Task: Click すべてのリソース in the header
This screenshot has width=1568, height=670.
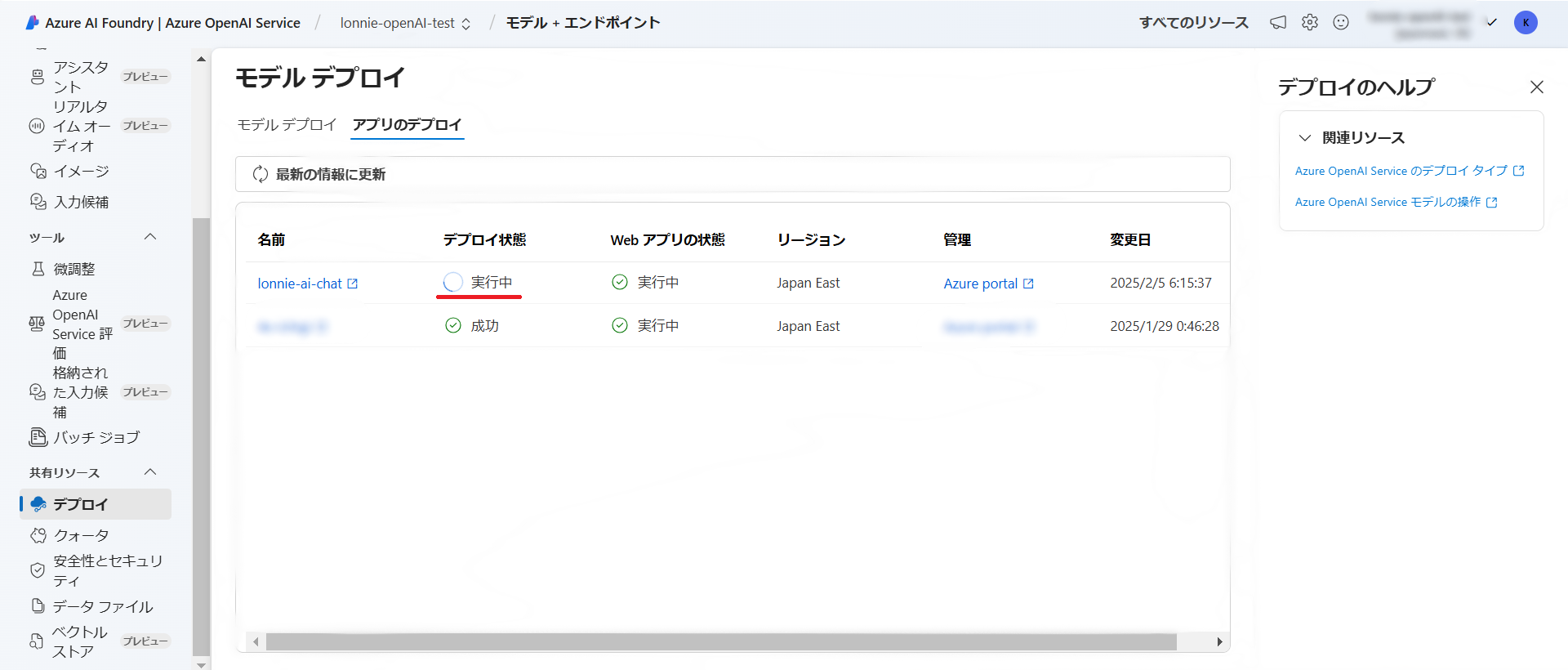Action: pyautogui.click(x=1194, y=23)
